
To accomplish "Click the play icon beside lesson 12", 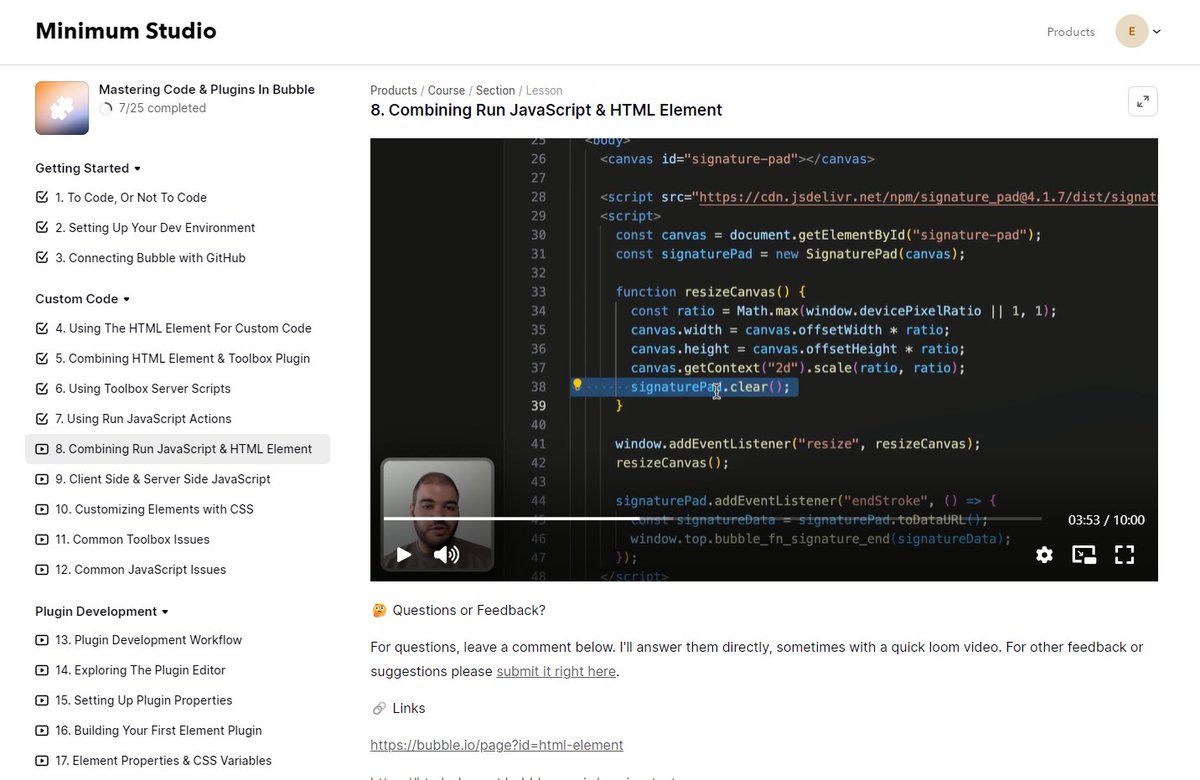I will tap(42, 569).
